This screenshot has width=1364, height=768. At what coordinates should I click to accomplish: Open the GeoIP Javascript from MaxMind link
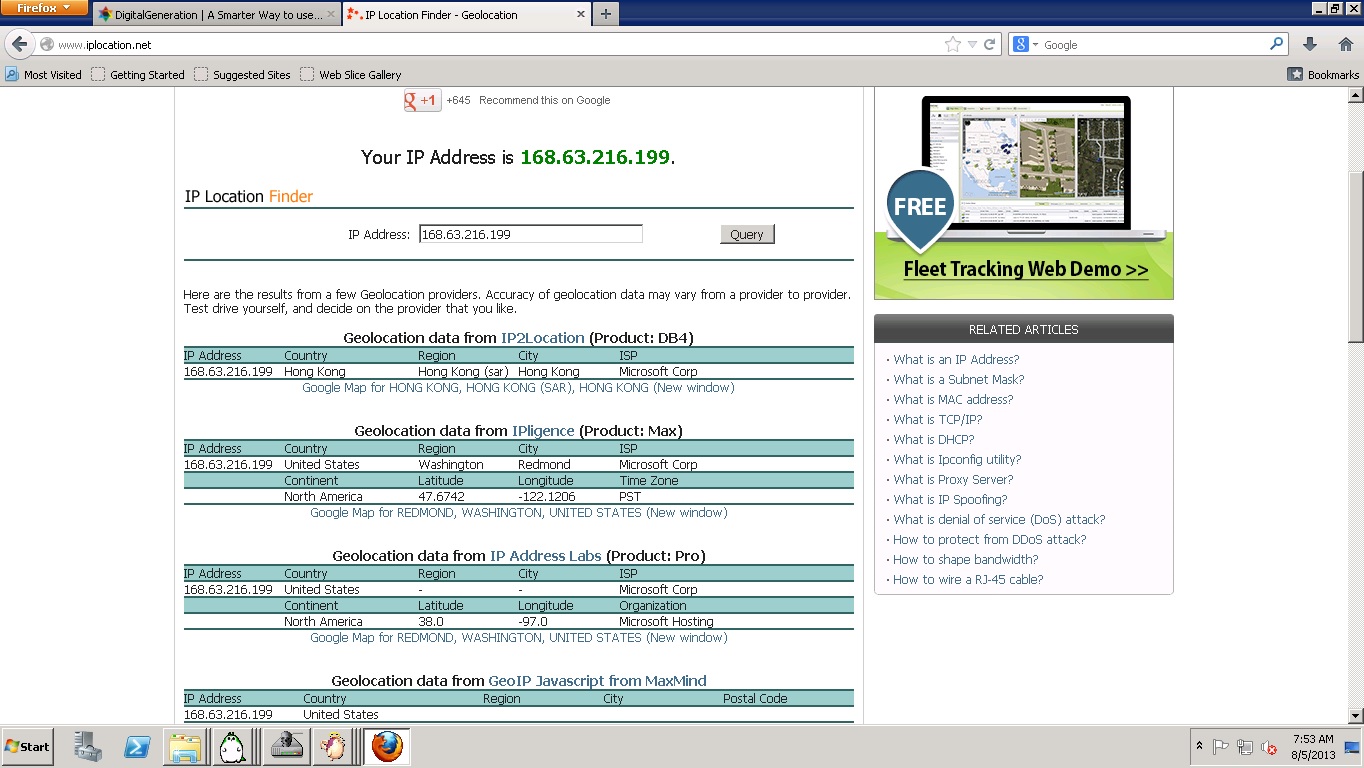click(x=597, y=681)
